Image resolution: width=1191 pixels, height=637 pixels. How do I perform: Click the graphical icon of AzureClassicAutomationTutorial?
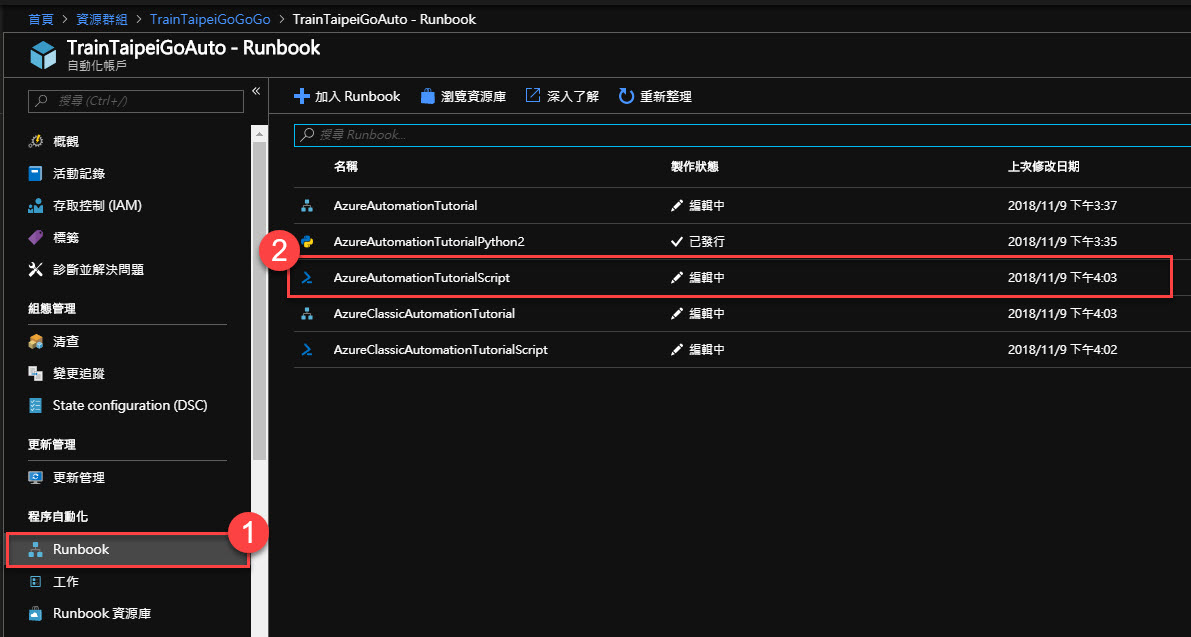click(x=307, y=314)
